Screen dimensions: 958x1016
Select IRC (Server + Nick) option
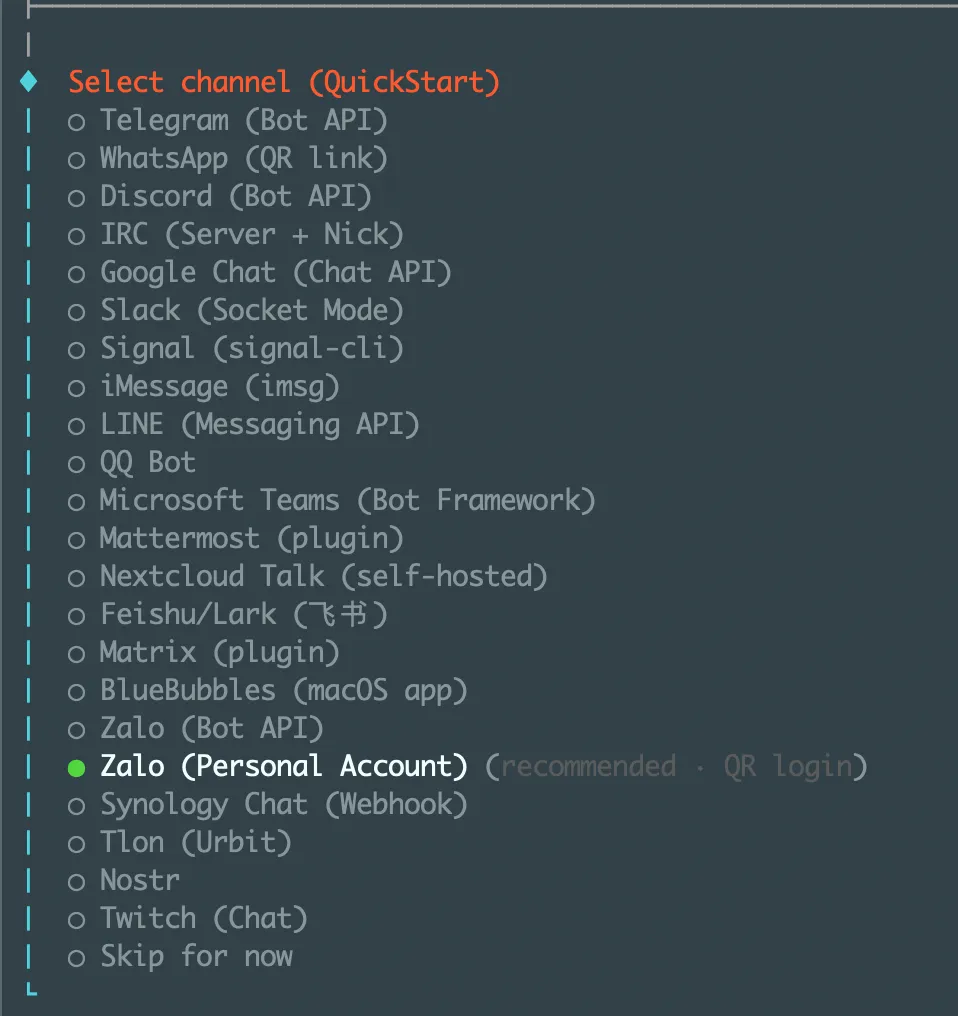tap(77, 236)
